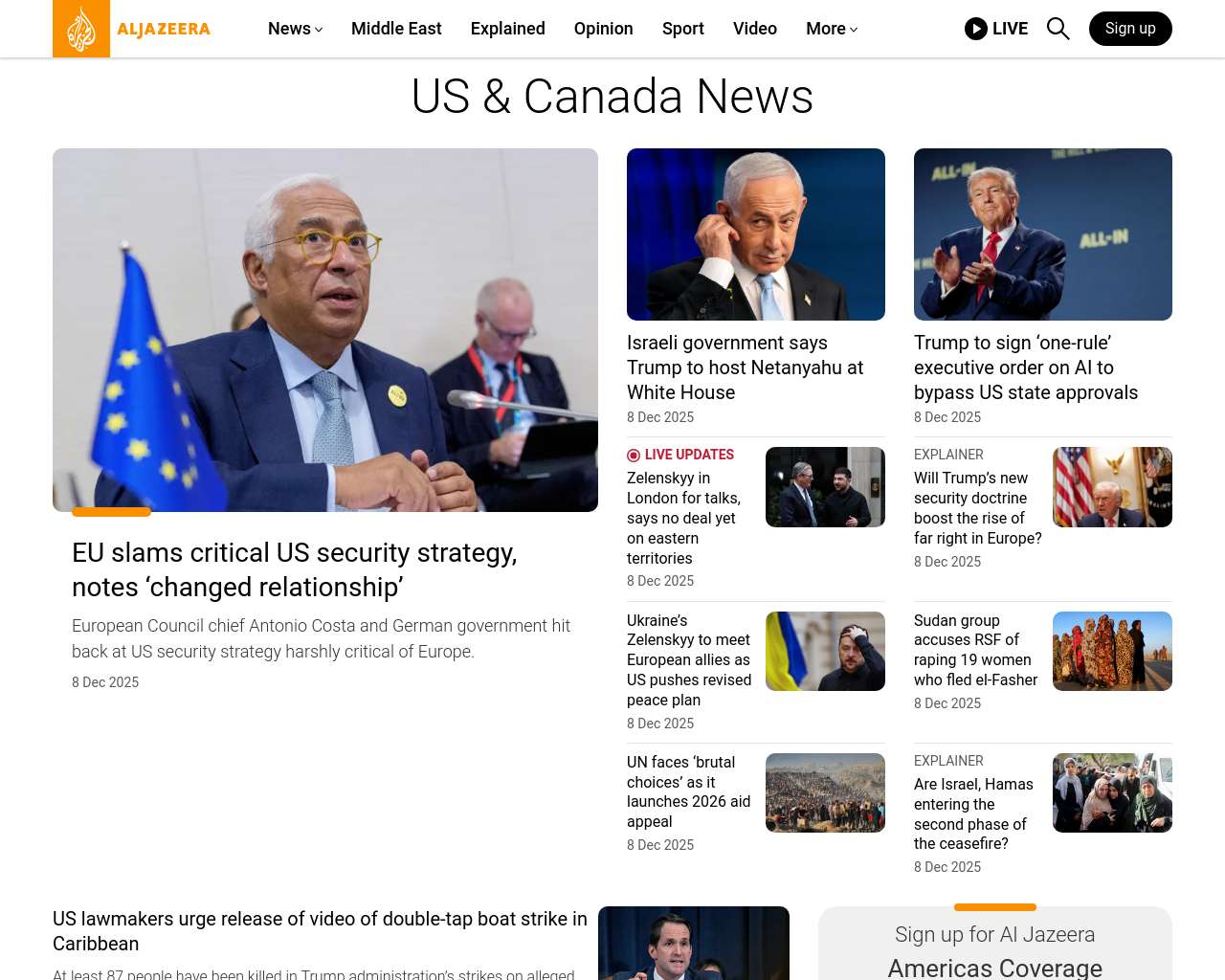Open the Explained section

(x=507, y=29)
